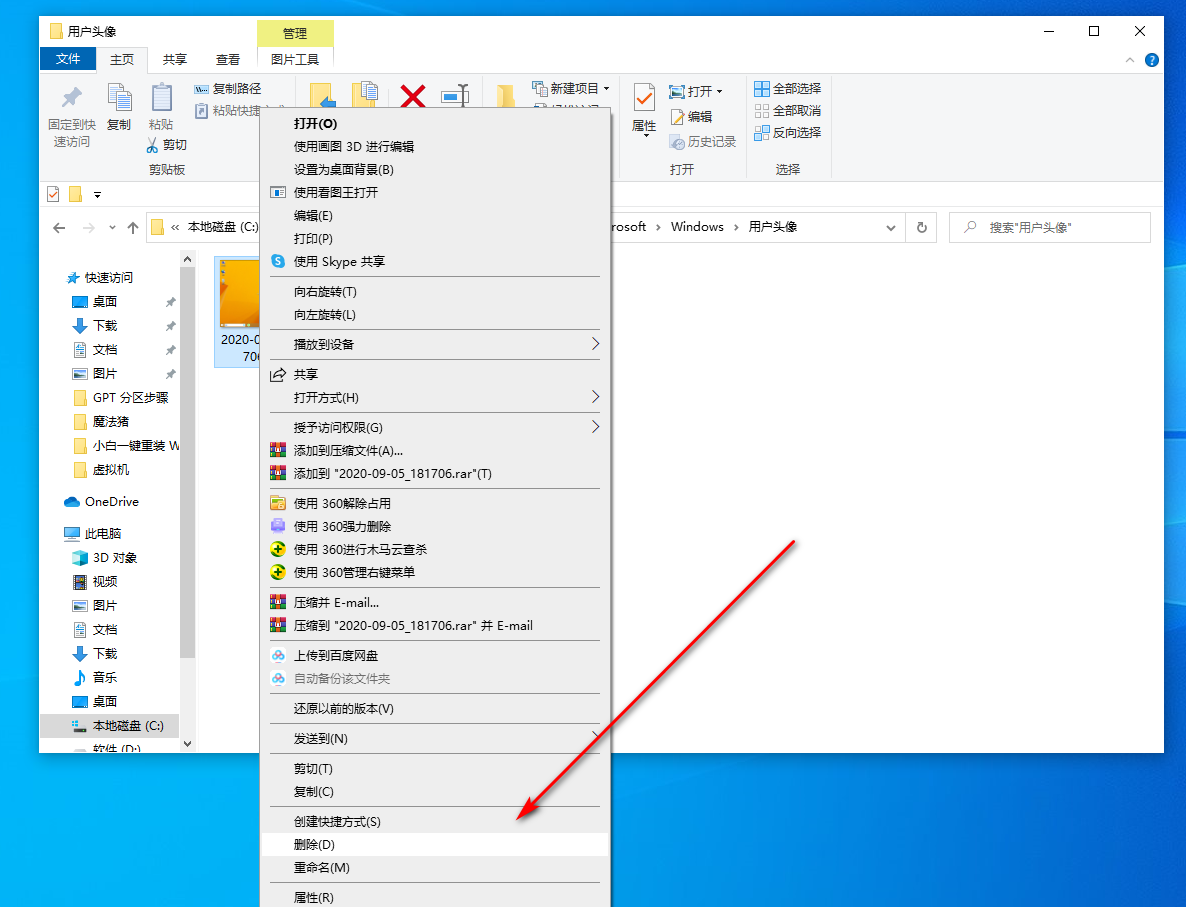
Task: Open the 新建项目 dropdown arrow
Action: 608,90
